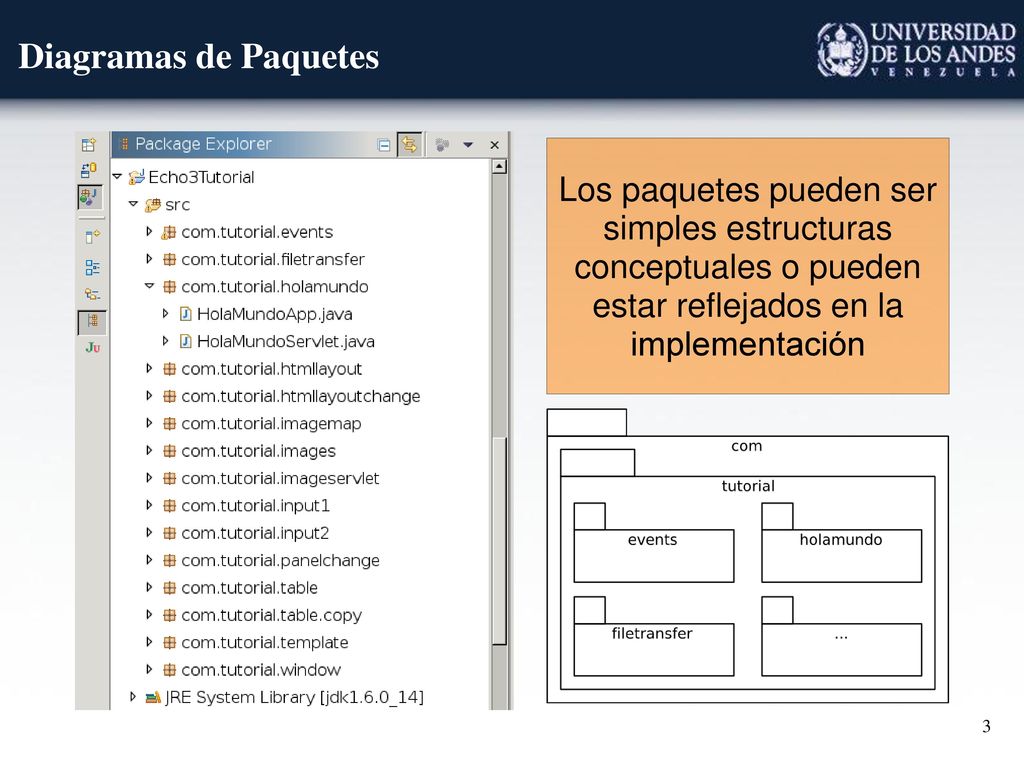Click the tutorial package label in diagram
Image resolution: width=1024 pixels, height=768 pixels.
click(748, 486)
